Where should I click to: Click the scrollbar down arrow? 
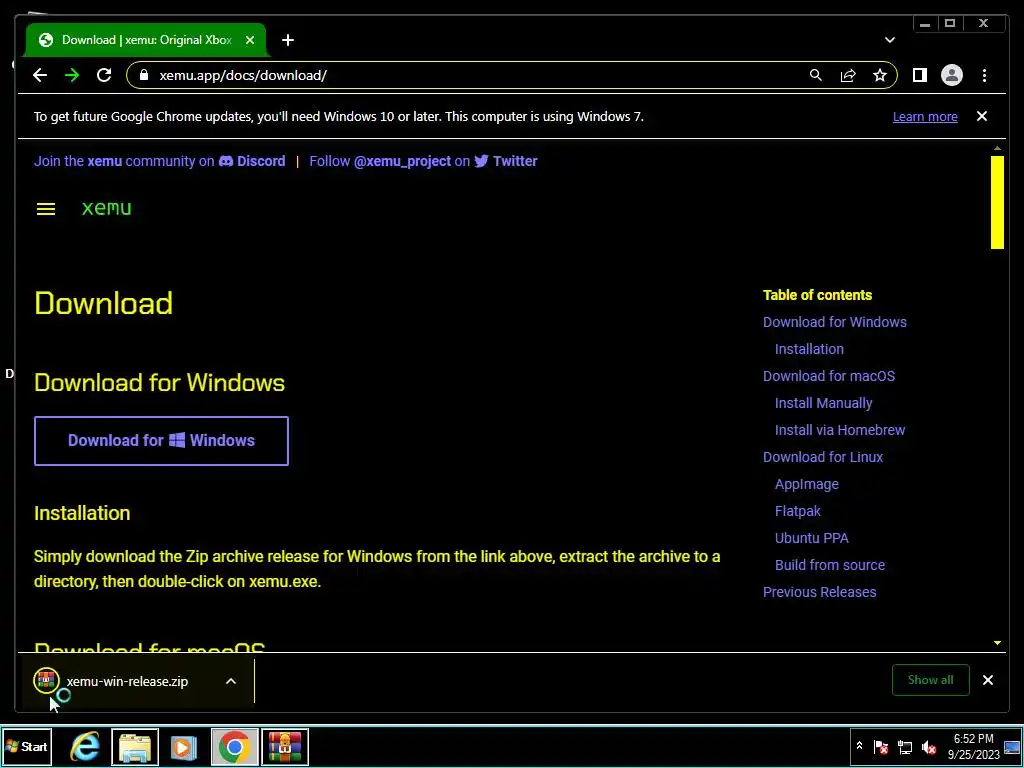tap(997, 643)
